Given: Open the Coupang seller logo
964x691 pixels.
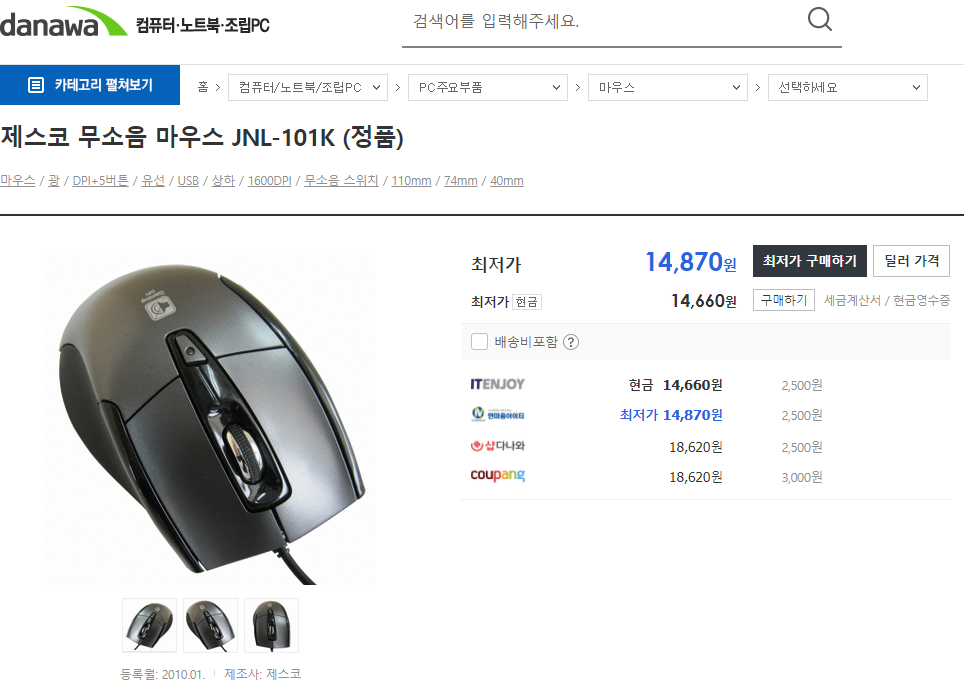Looking at the screenshot, I should pos(498,475).
